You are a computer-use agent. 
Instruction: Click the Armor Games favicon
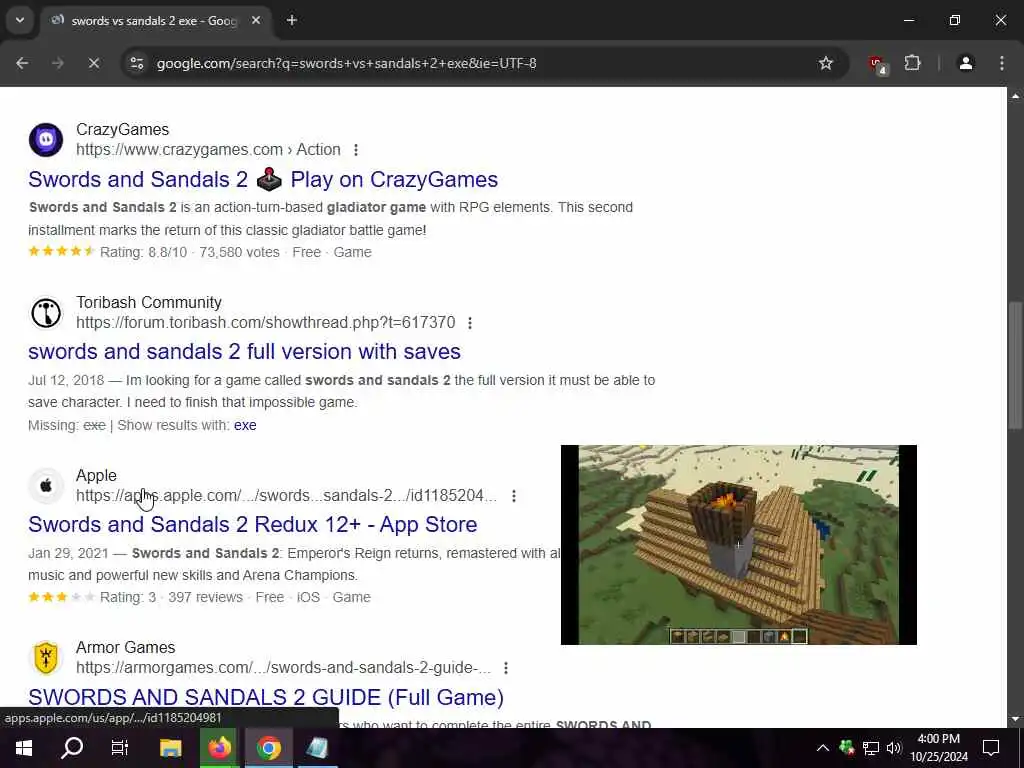[x=46, y=658]
